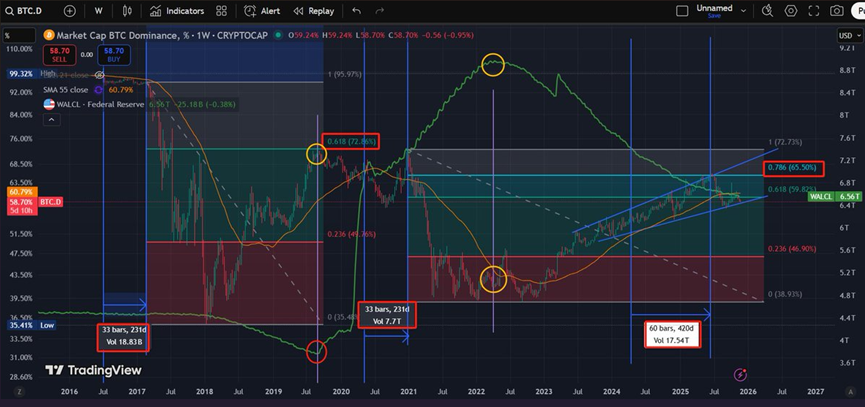The height and width of the screenshot is (407, 865).
Task: Click the % unit box above the left scale
Action: 19,36
